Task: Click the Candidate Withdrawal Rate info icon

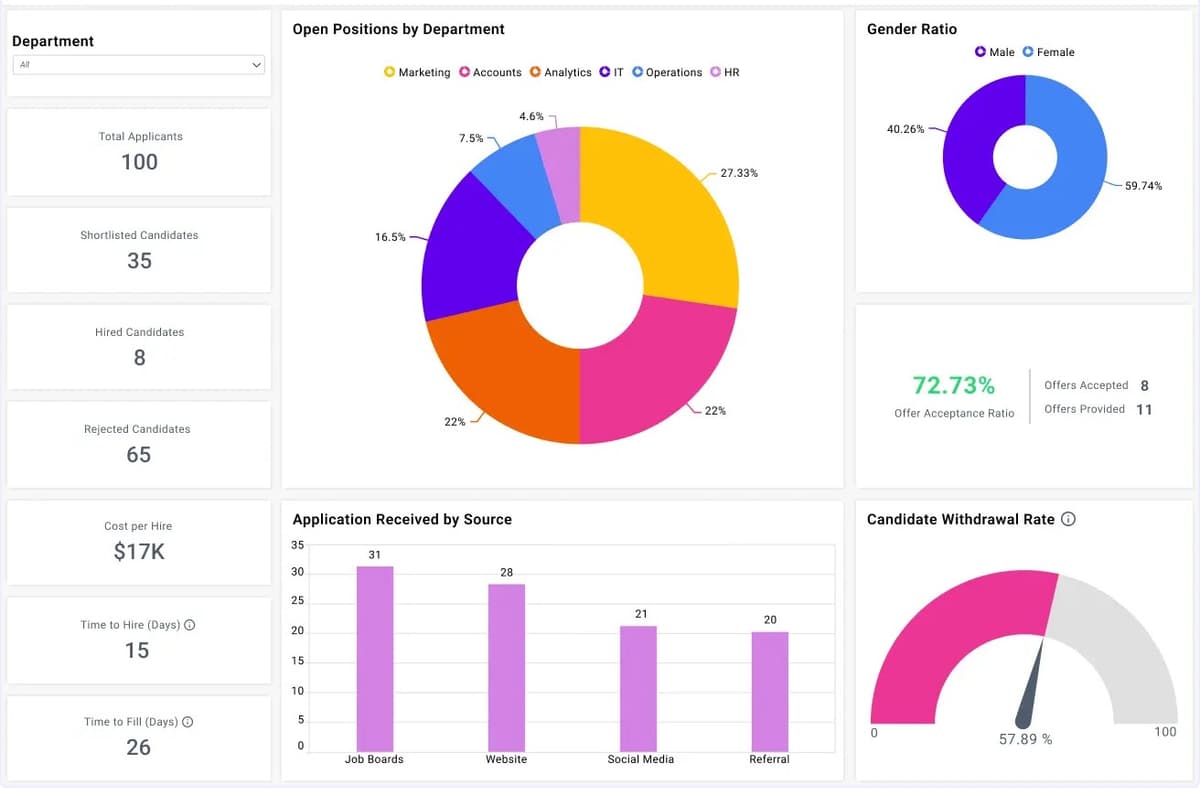Action: coord(1069,519)
